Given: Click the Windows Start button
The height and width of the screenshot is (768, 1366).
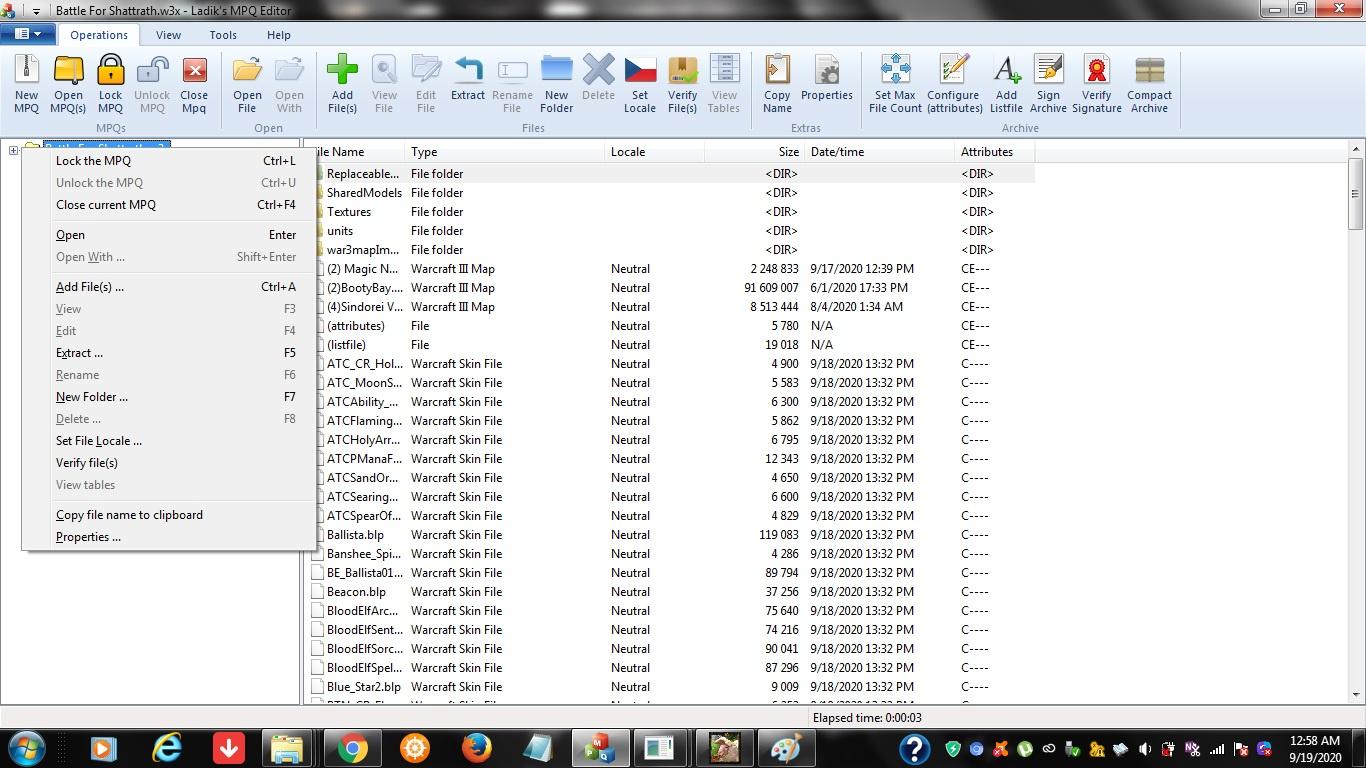Looking at the screenshot, I should tap(25, 748).
